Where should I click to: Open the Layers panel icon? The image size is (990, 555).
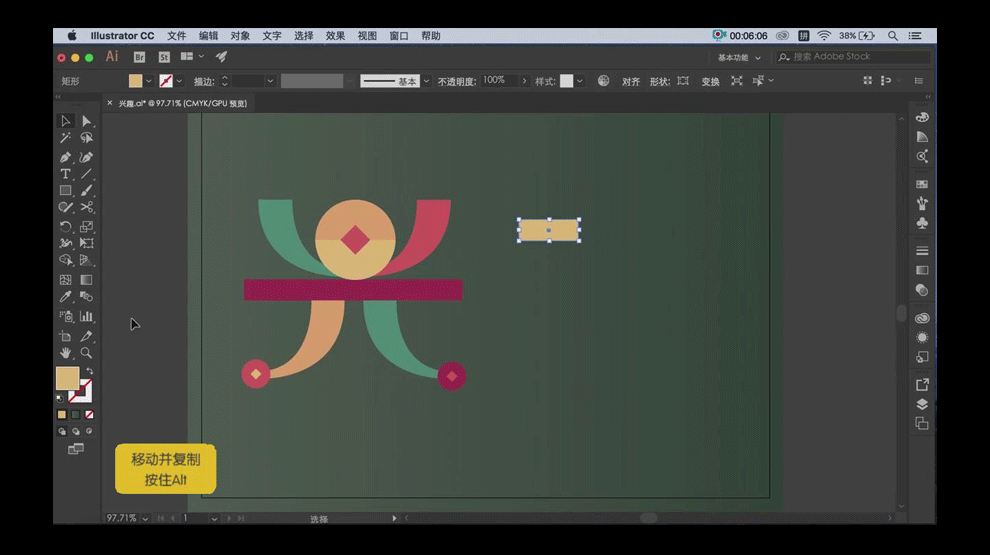(922, 404)
